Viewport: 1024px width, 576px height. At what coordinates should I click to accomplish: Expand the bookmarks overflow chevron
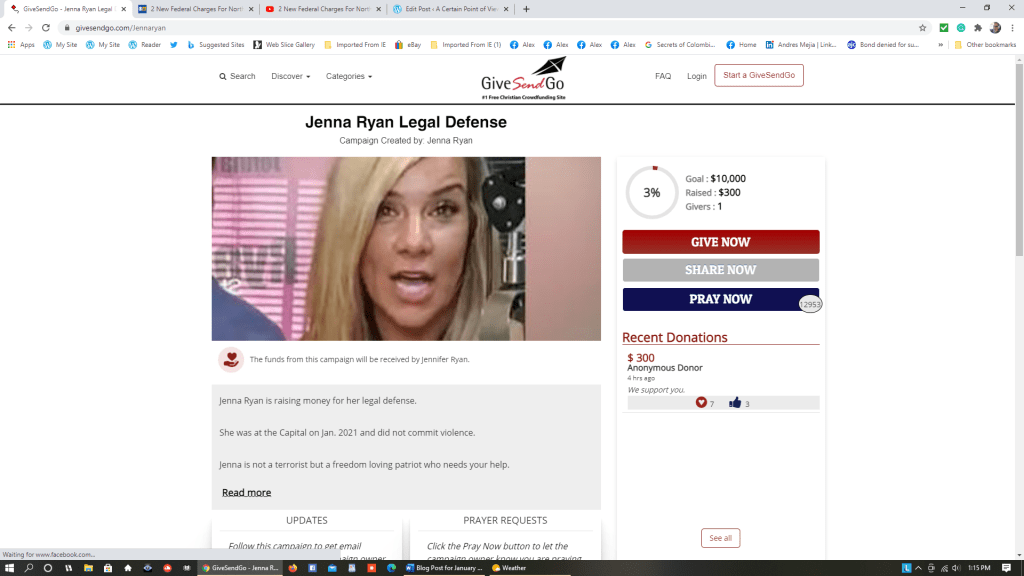pos(940,45)
